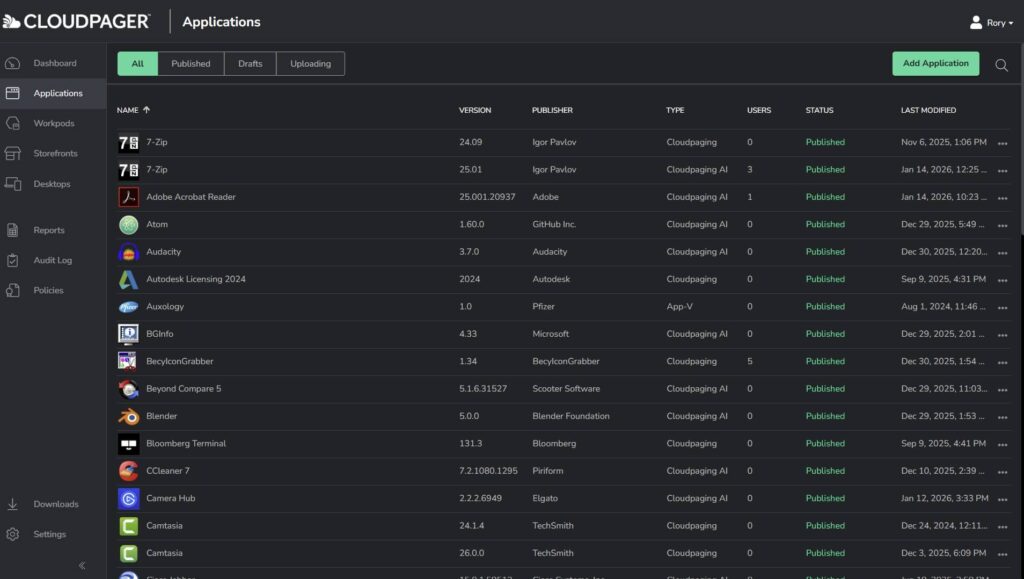Viewport: 1024px width, 579px height.
Task: Sort by the NAME column header
Action: point(133,110)
